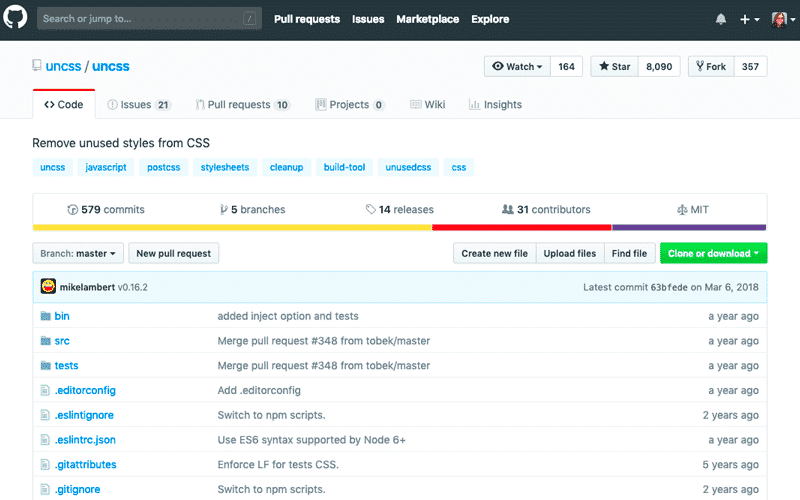Open the Insights tab
Image resolution: width=800 pixels, height=500 pixels.
pyautogui.click(x=494, y=104)
